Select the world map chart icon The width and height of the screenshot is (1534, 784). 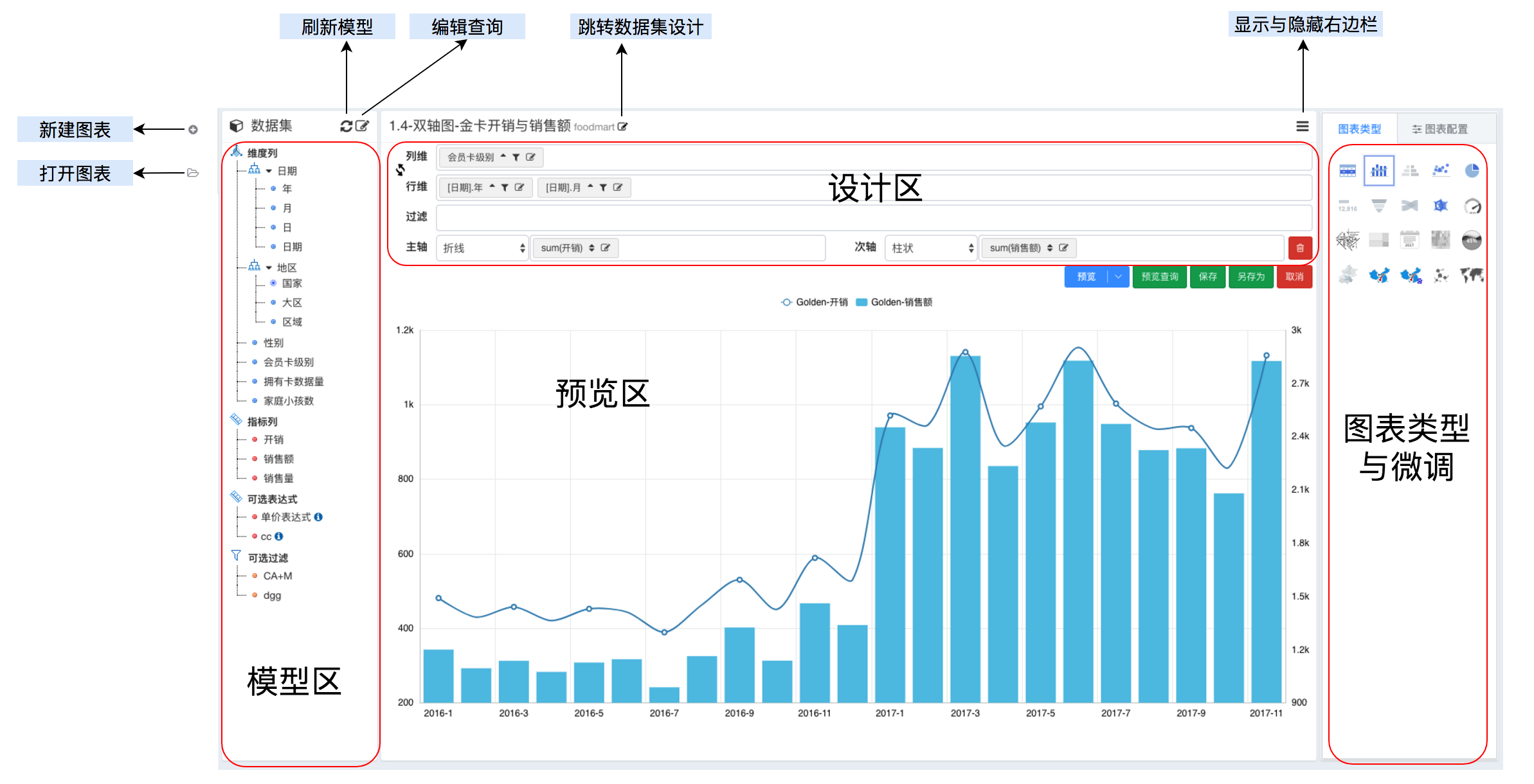[x=1472, y=276]
